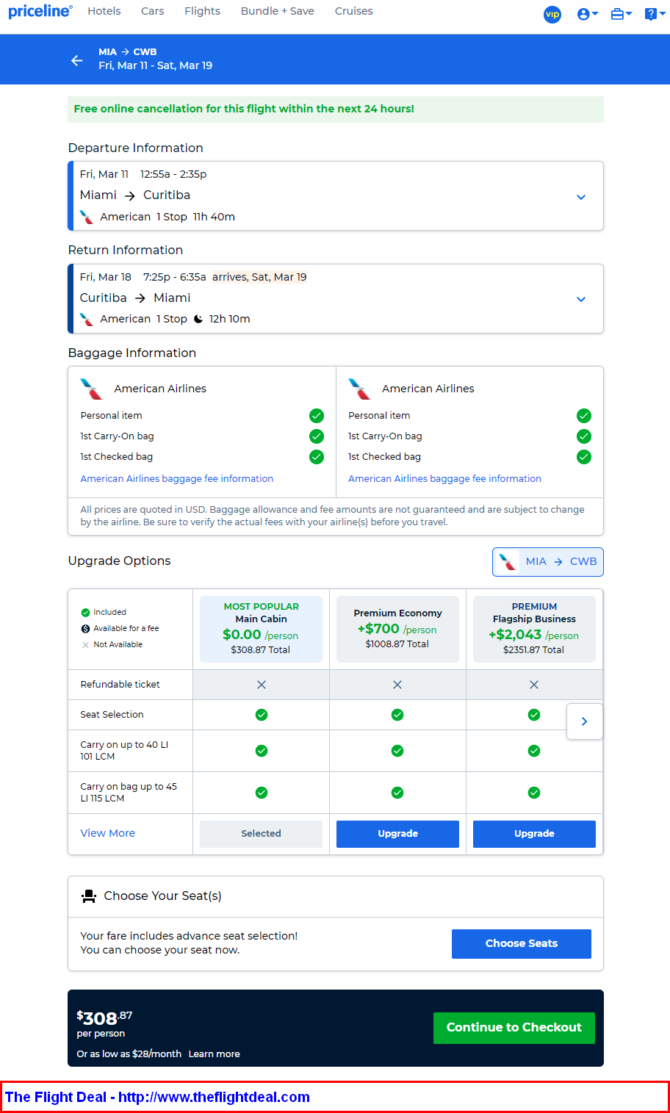The image size is (670, 1113).
Task: Open the Bundle + Save nav item
Action: tap(278, 11)
